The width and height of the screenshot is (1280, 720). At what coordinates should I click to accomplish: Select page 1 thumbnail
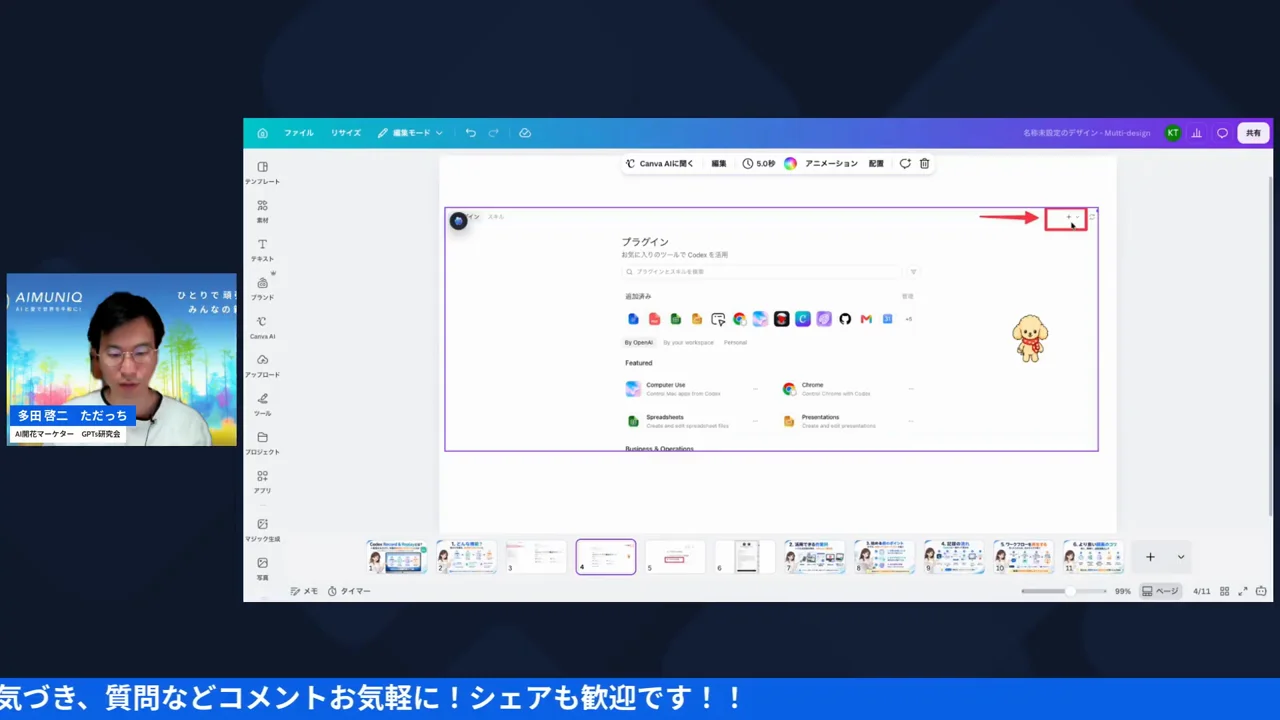[397, 557]
